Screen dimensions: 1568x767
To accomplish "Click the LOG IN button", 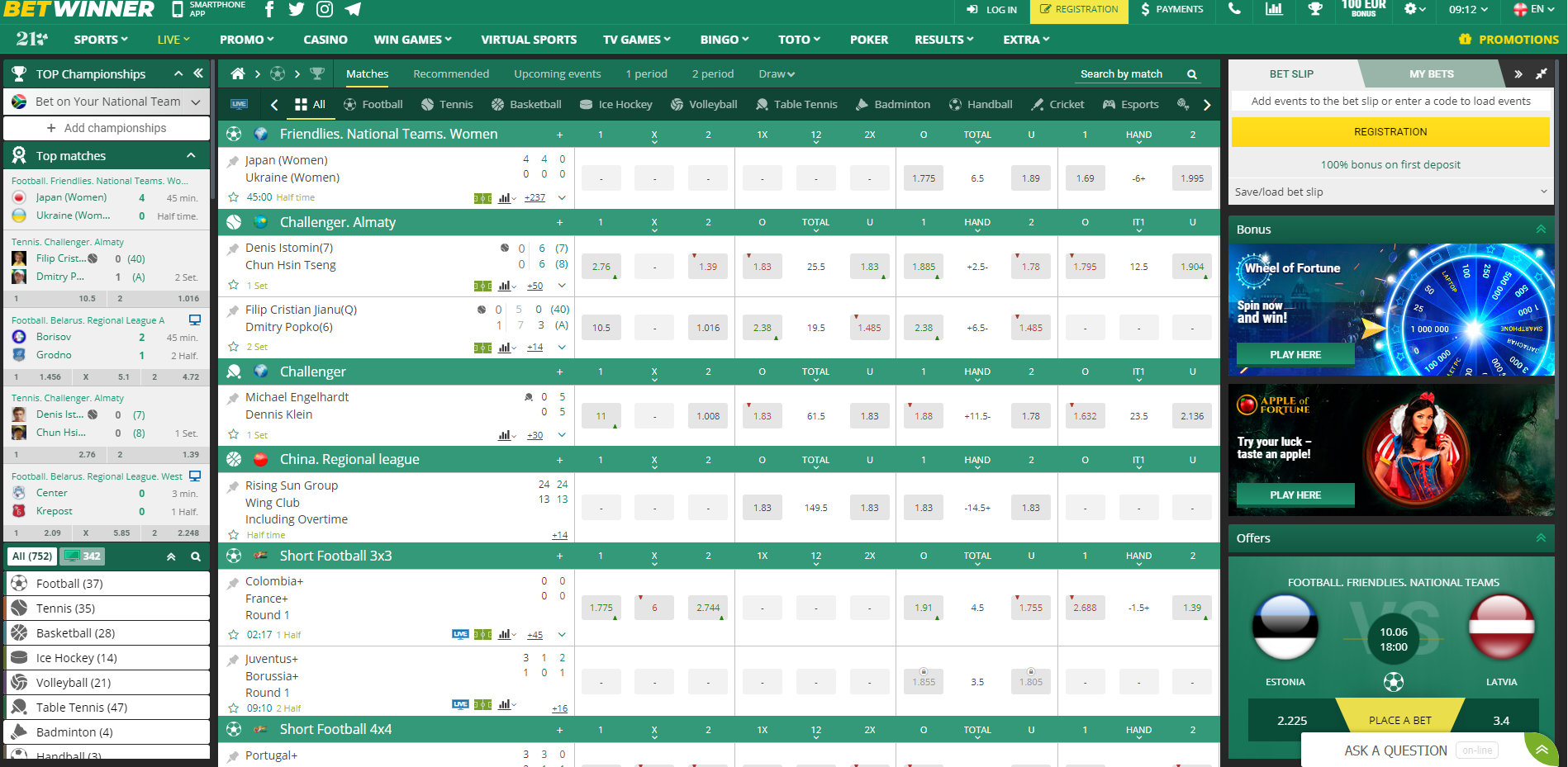I will tap(992, 9).
